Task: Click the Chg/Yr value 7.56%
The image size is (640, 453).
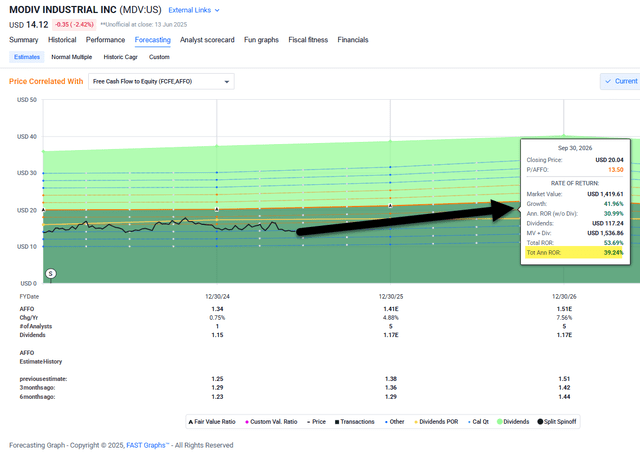Action: tap(564, 318)
